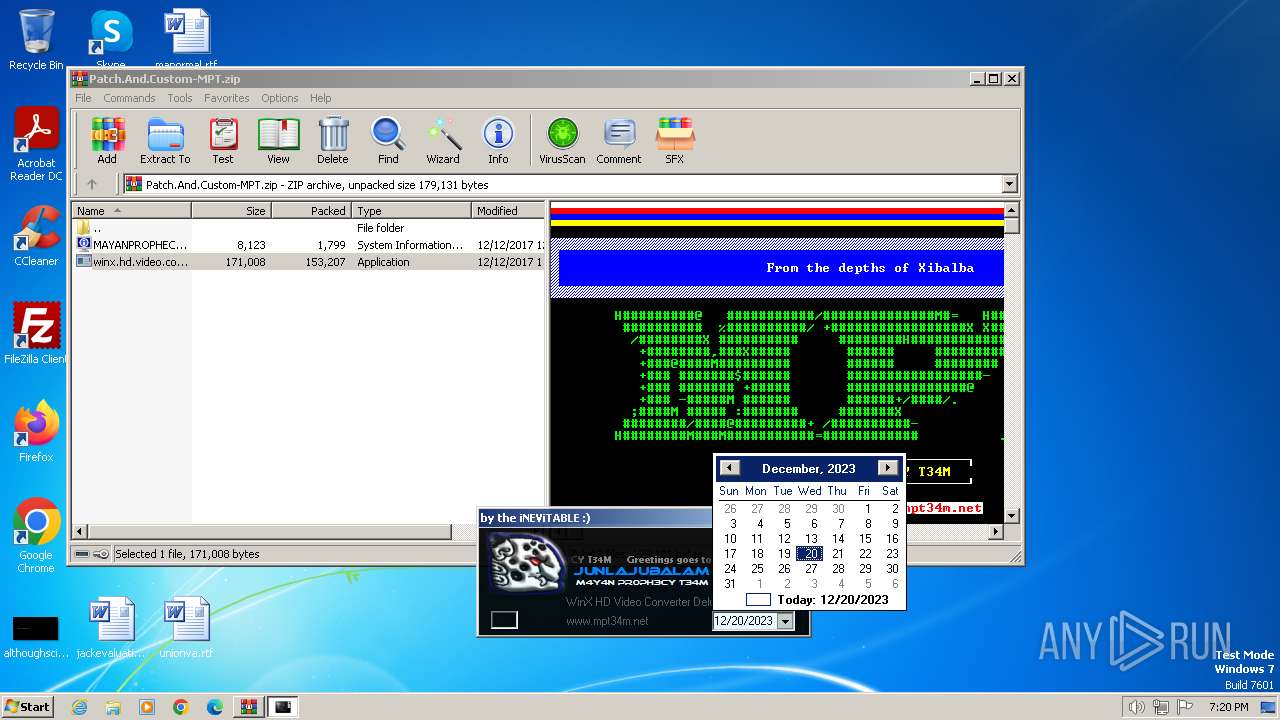This screenshot has height=720, width=1280.
Task: Open the Favorites menu
Action: coord(227,98)
